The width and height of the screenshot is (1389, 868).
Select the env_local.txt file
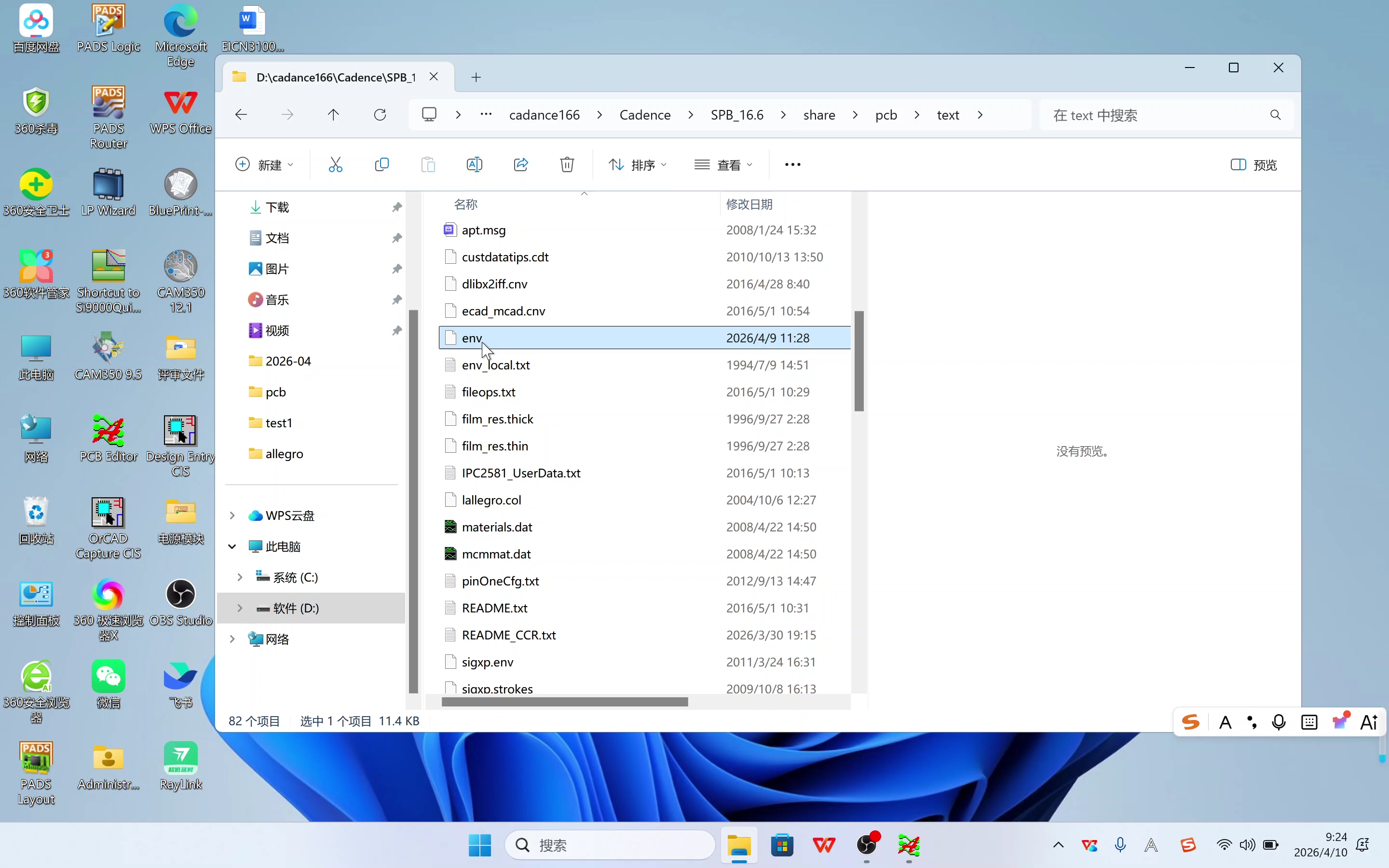pyautogui.click(x=644, y=365)
